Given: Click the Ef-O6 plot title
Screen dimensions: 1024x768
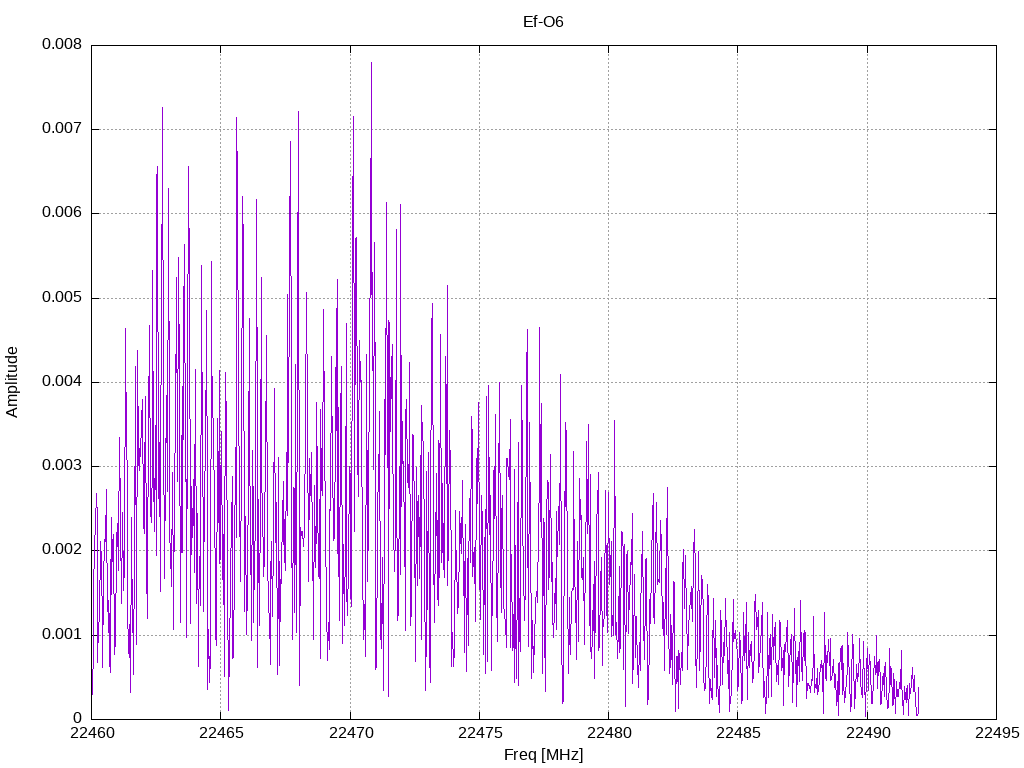Looking at the screenshot, I should coord(543,22).
